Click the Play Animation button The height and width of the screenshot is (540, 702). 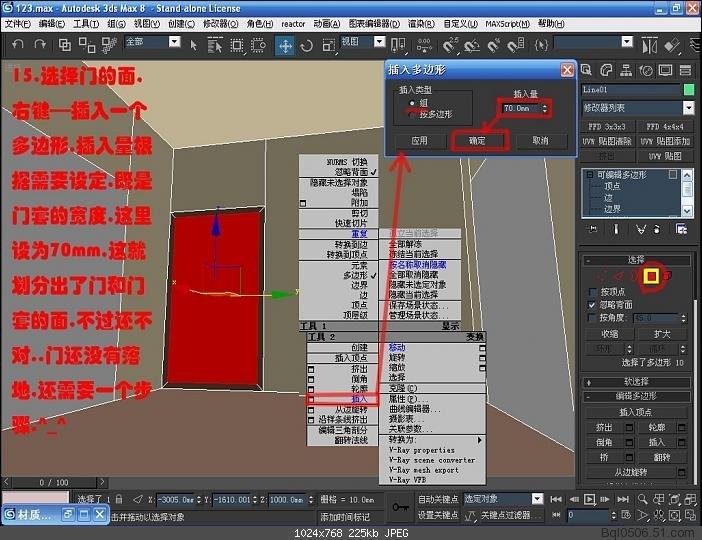point(590,499)
